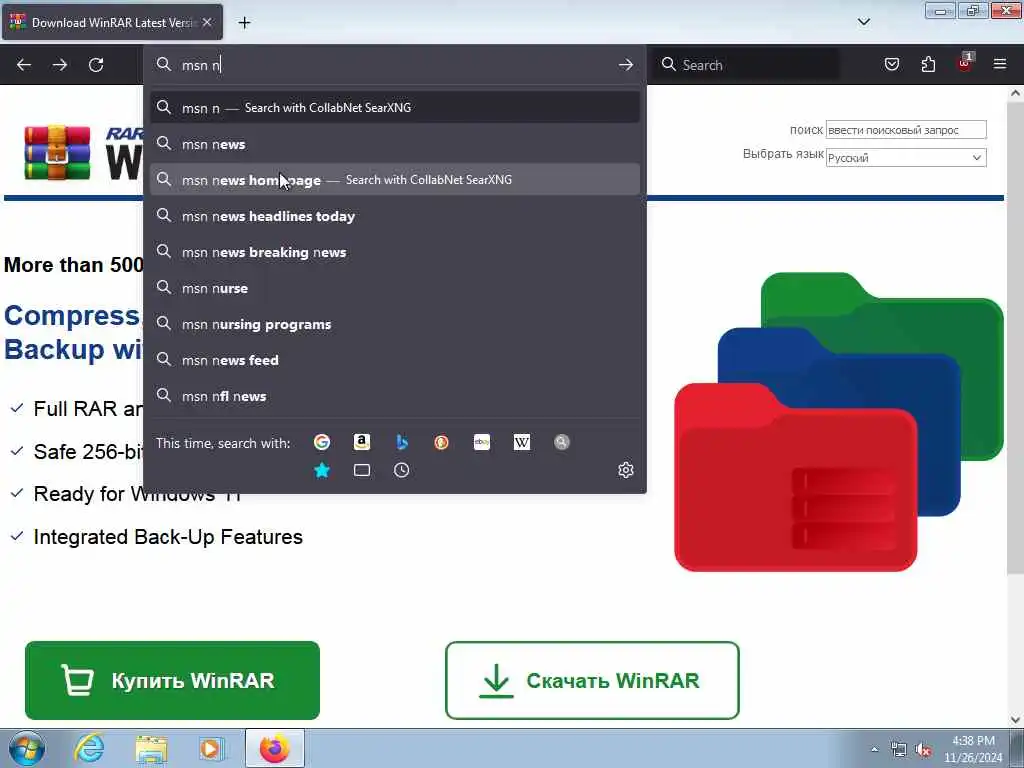Search this time with Amazon
1024x768 pixels.
click(362, 442)
